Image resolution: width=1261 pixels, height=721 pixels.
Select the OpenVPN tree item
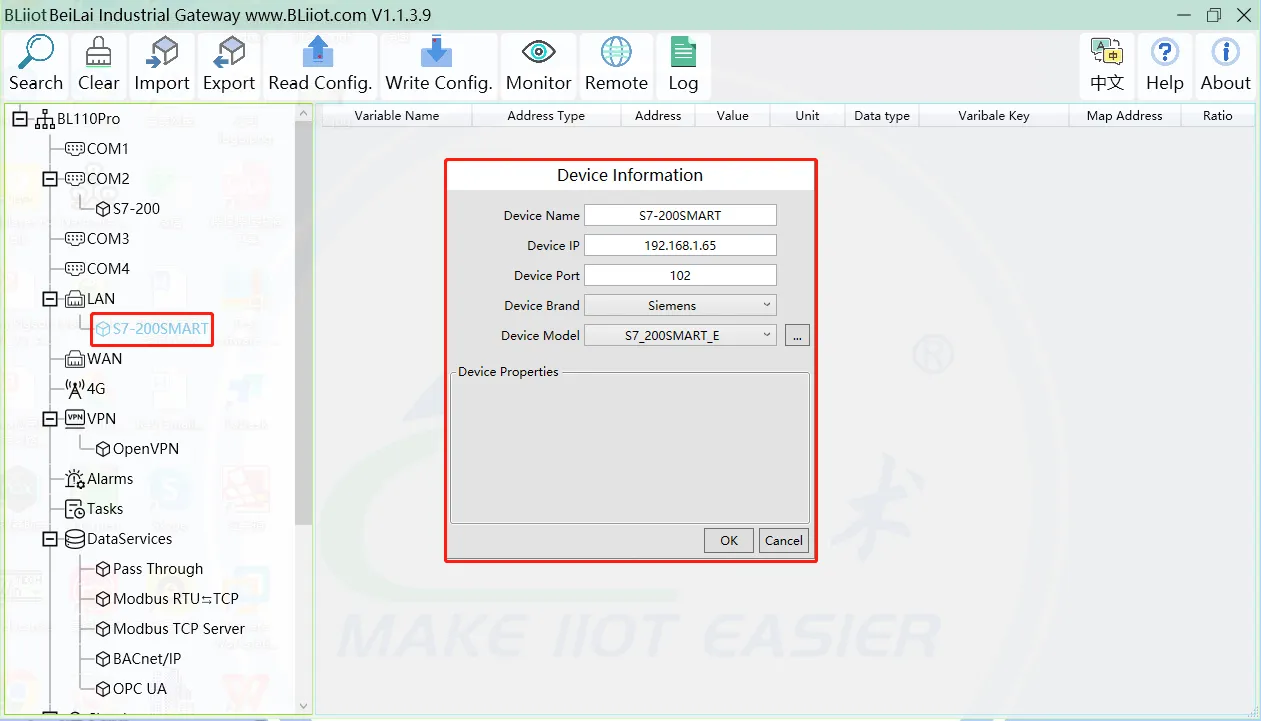[137, 449]
